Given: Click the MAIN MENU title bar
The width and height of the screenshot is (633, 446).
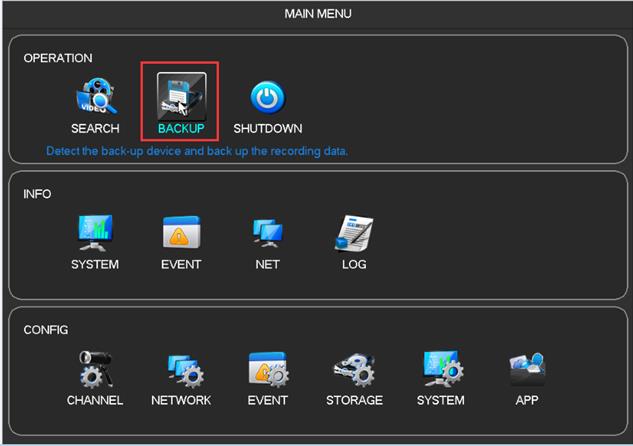Looking at the screenshot, I should [x=317, y=14].
